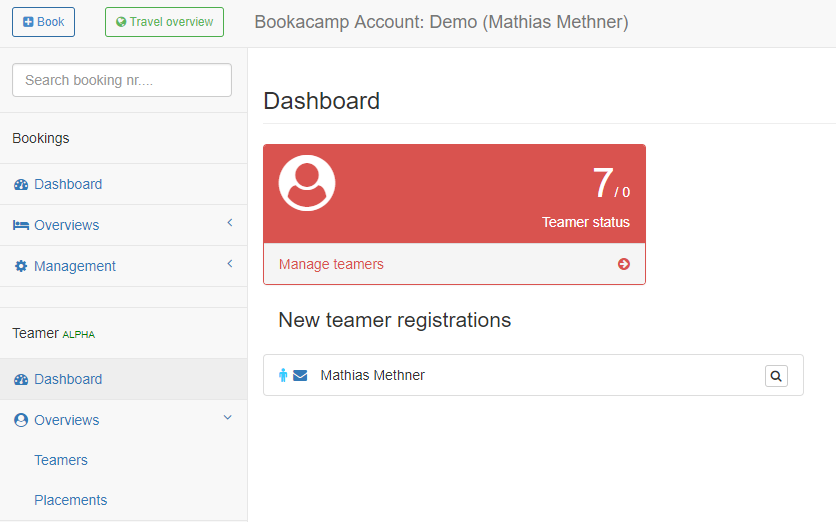The width and height of the screenshot is (836, 522).
Task: Click the envelope icon next to Mathias Methner
Action: (x=300, y=375)
